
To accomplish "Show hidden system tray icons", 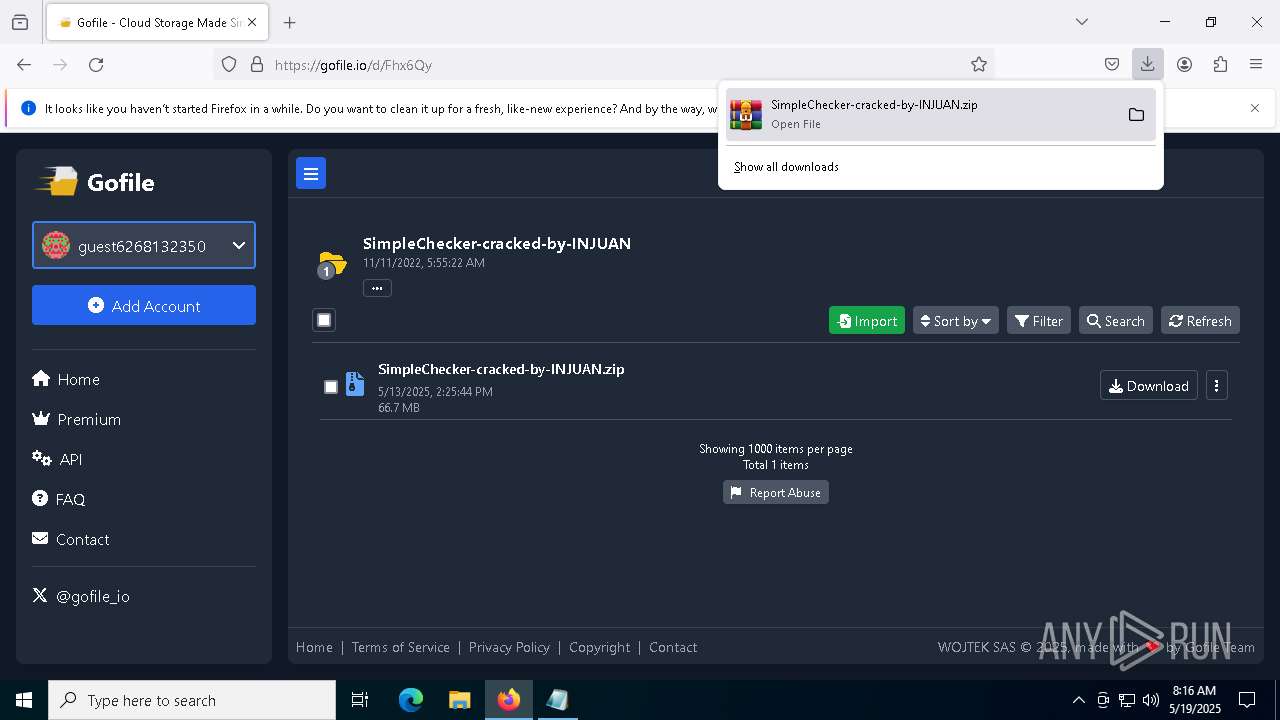I will click(1078, 700).
